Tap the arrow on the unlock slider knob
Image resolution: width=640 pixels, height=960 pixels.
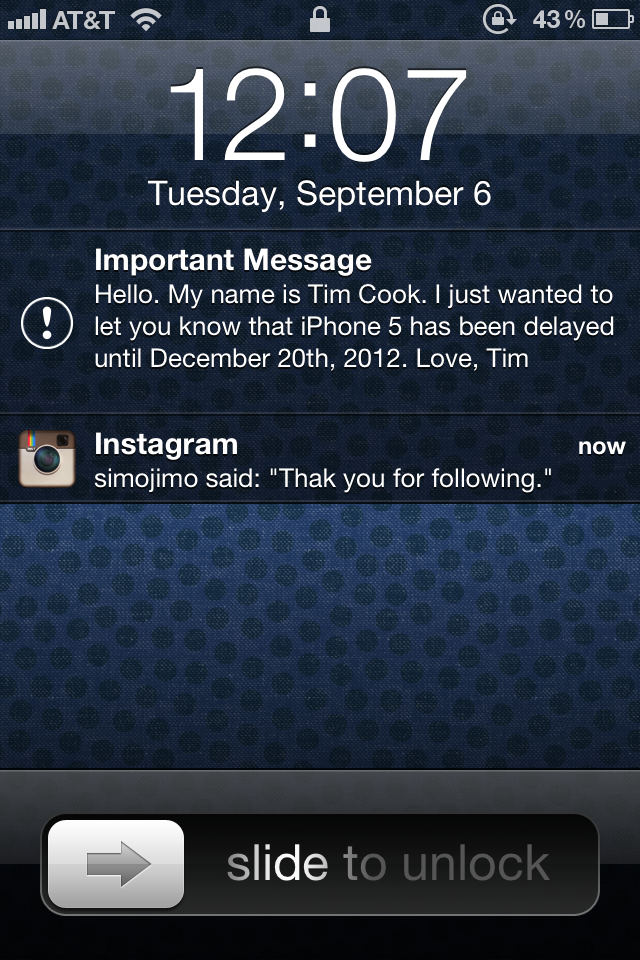pos(118,864)
